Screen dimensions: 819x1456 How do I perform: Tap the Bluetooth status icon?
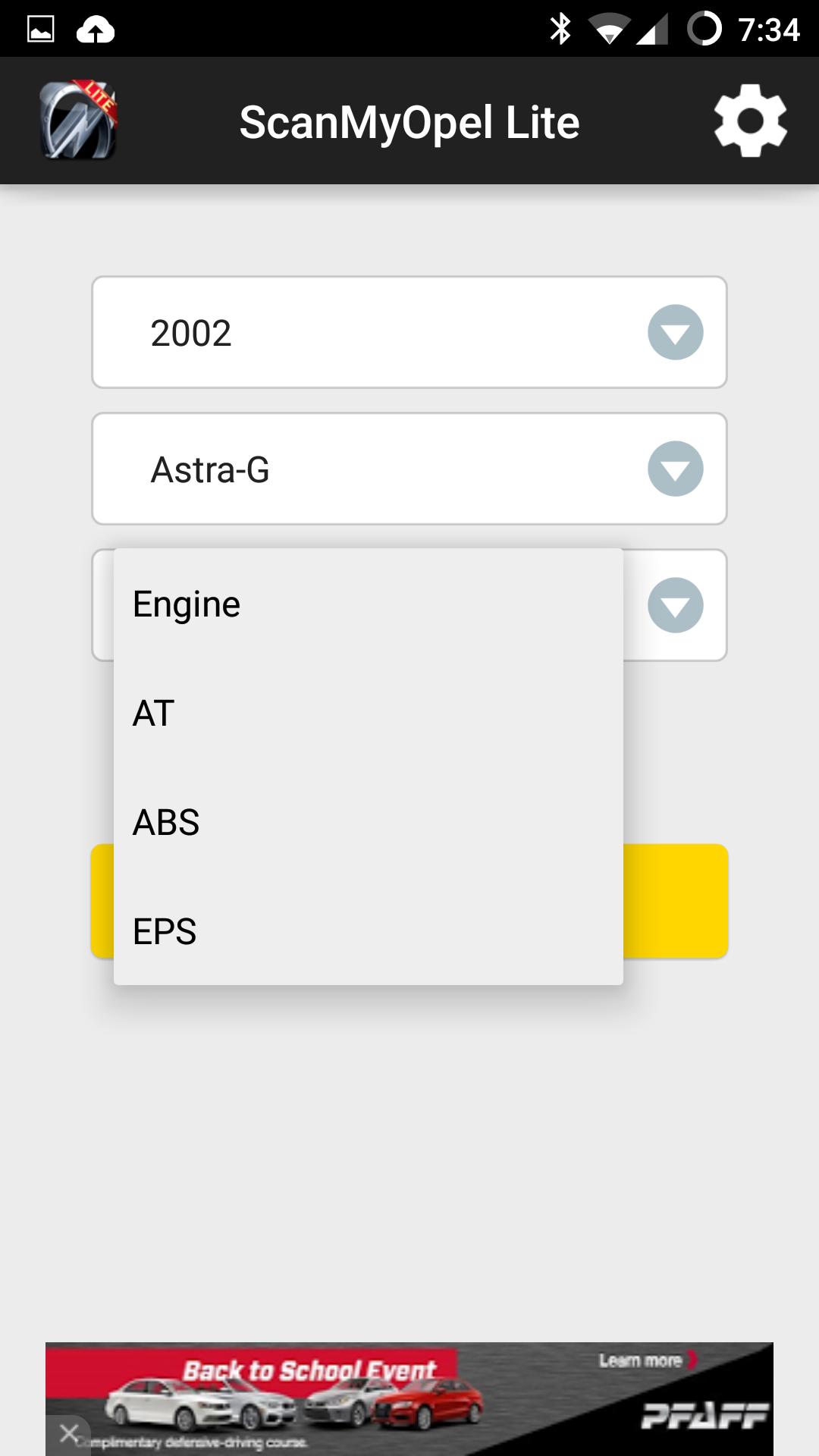pyautogui.click(x=560, y=30)
